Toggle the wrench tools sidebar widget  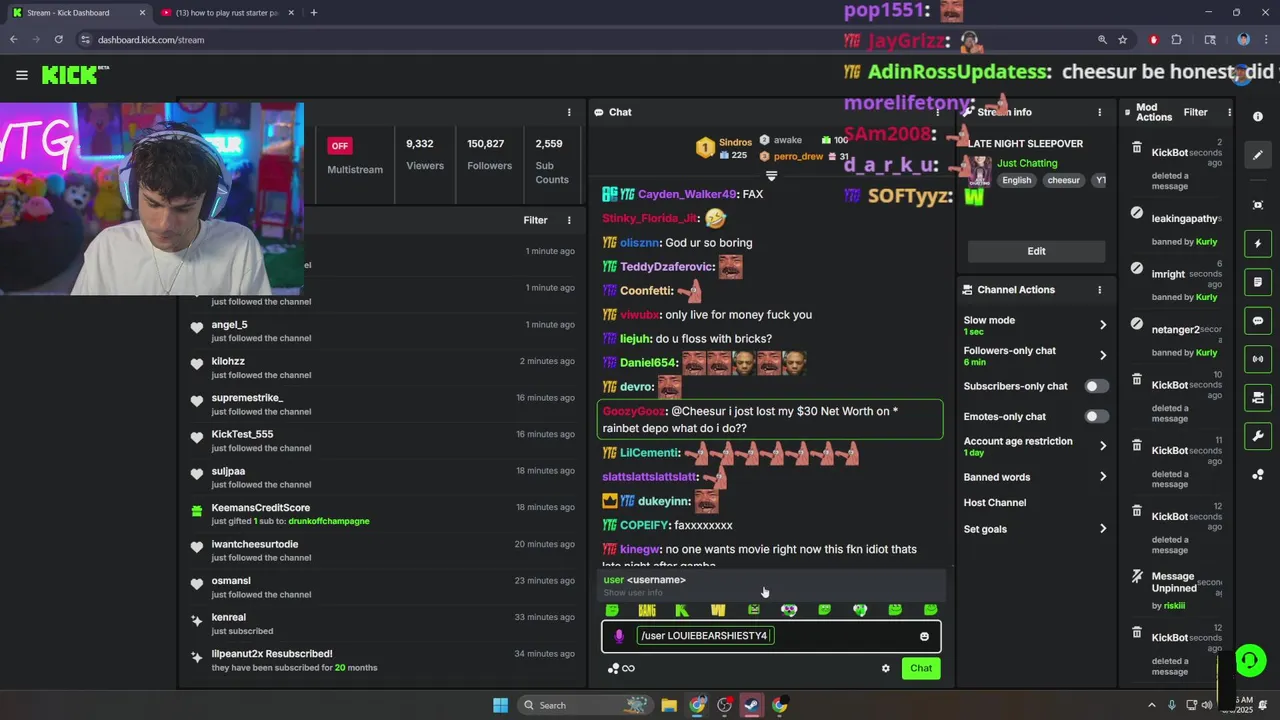1258,436
